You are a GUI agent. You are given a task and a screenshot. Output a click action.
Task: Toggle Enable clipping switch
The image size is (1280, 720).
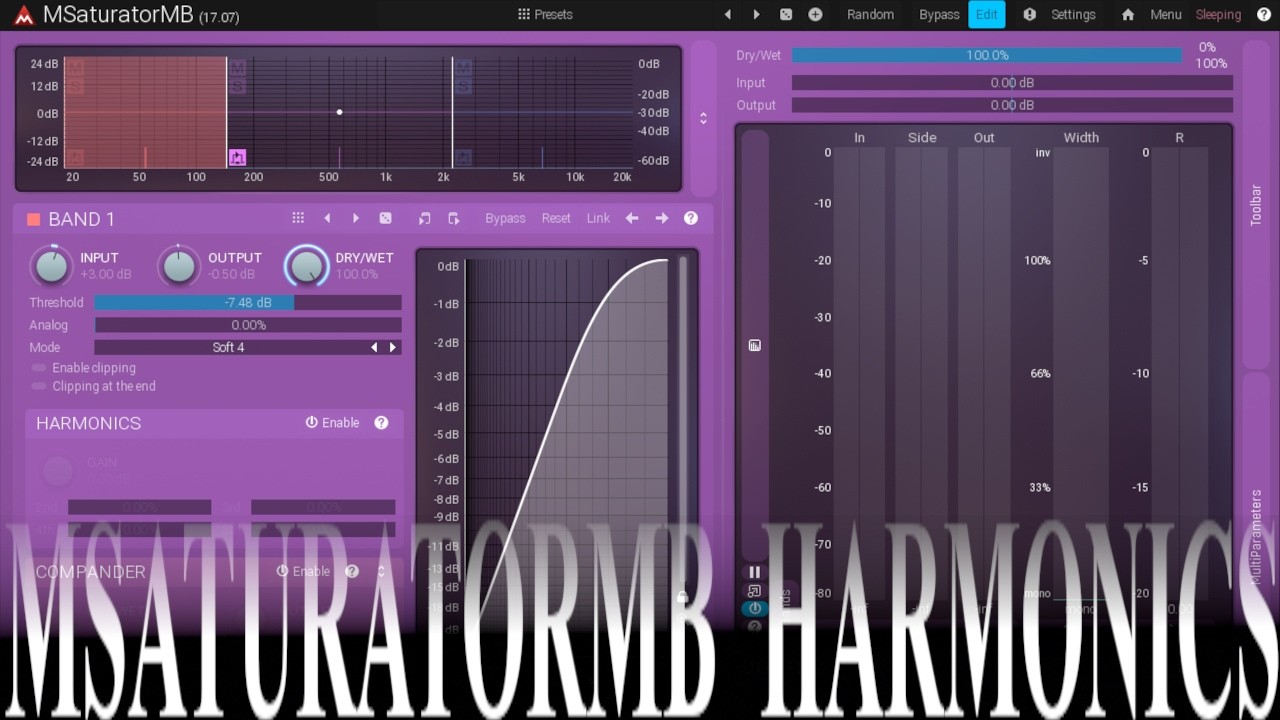coord(39,368)
